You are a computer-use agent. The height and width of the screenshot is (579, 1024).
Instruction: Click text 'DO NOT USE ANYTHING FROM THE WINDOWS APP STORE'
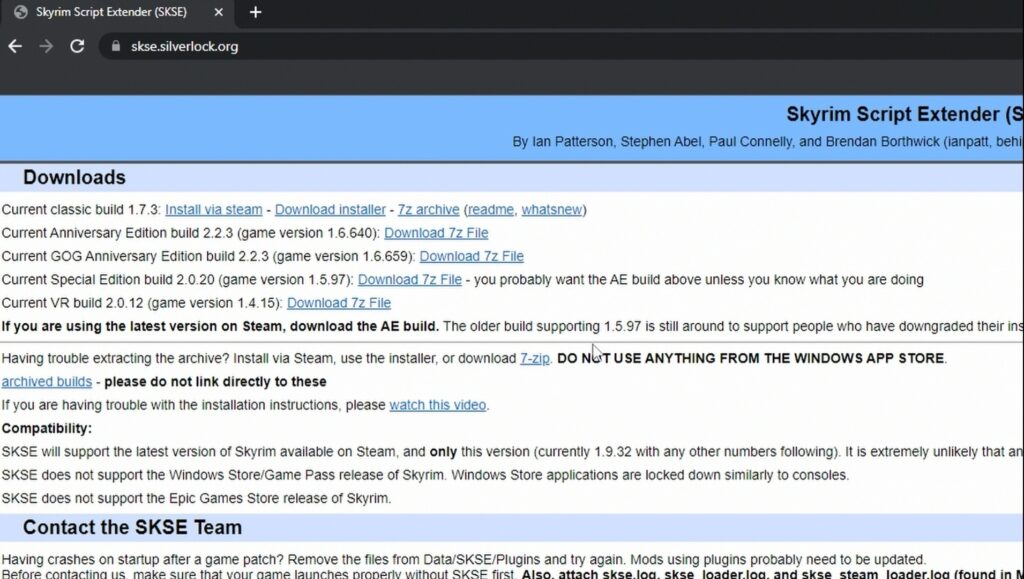pos(750,358)
